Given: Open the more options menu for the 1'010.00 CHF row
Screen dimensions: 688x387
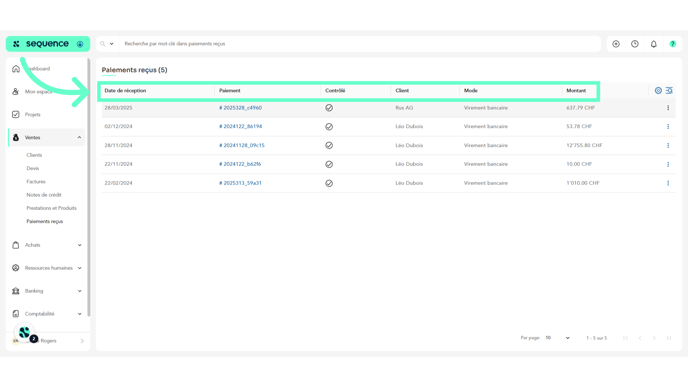Looking at the screenshot, I should pos(668,183).
